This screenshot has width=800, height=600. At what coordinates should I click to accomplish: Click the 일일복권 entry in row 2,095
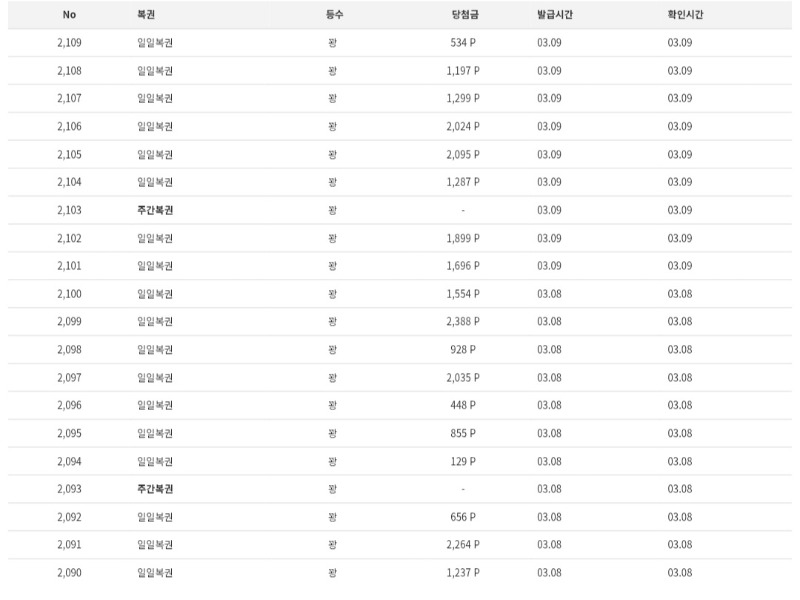tap(155, 433)
